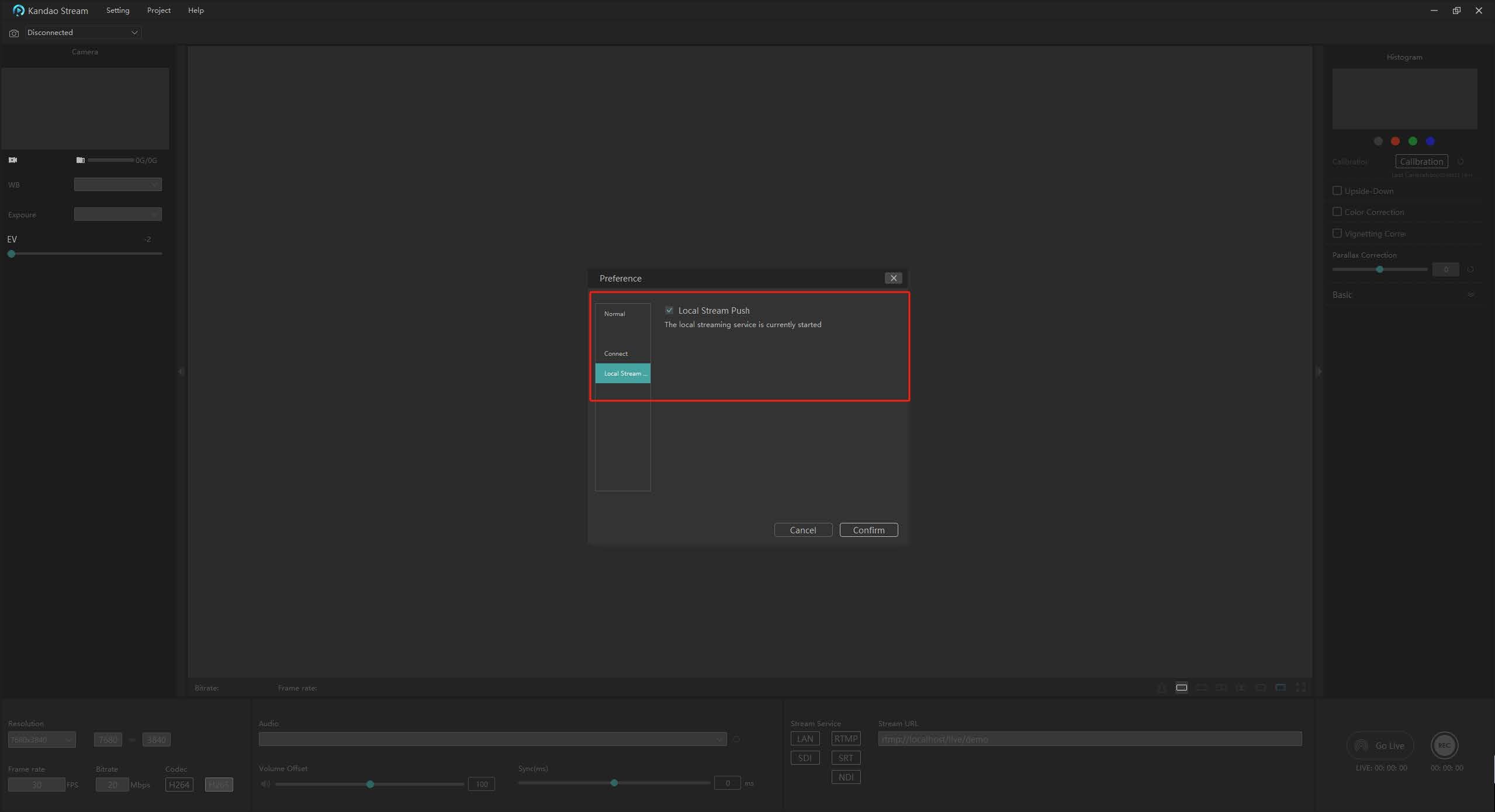This screenshot has height=812, width=1495.
Task: Click inside the Stream URL input field
Action: click(1090, 739)
